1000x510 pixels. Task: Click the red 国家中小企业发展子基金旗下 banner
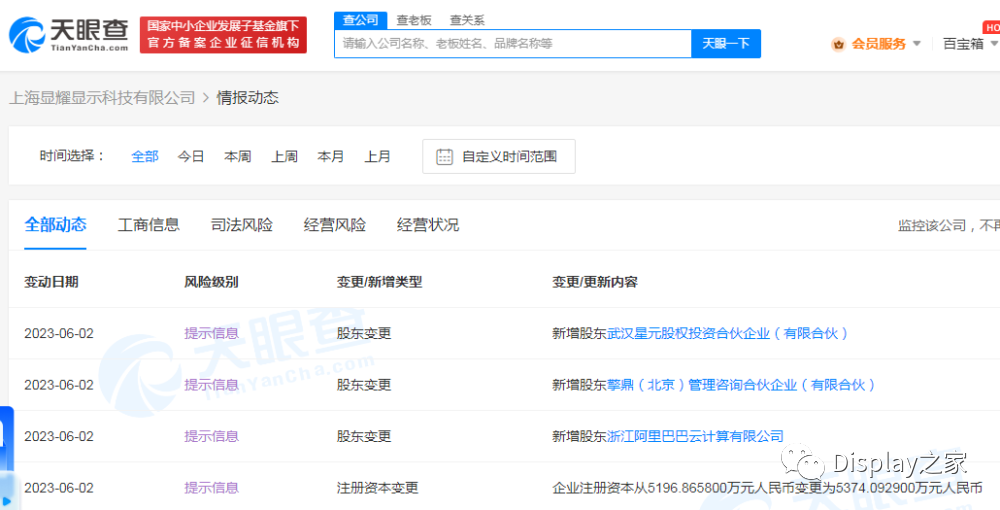coord(223,34)
